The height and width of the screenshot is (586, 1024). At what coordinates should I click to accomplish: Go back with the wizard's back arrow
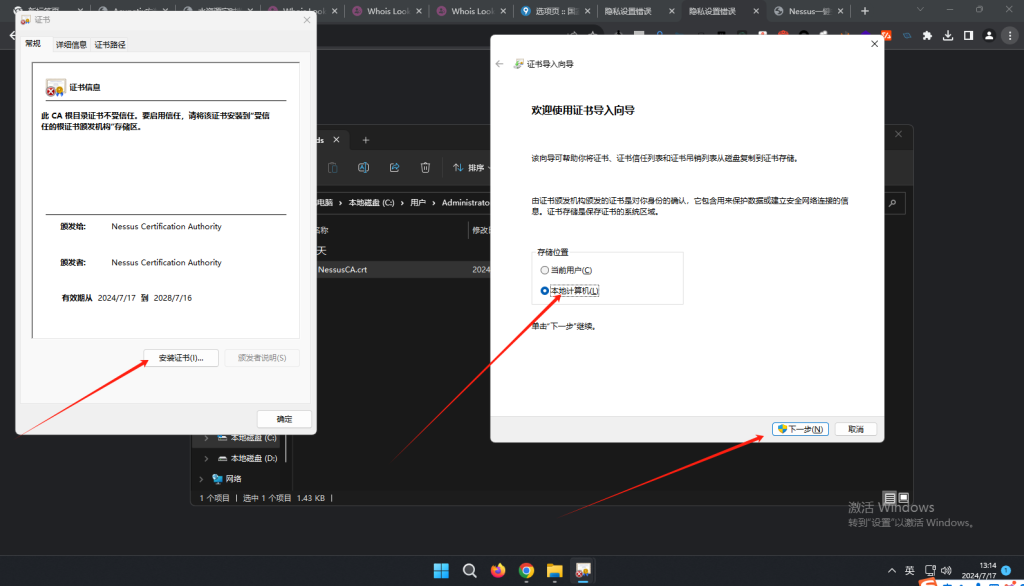pyautogui.click(x=500, y=64)
